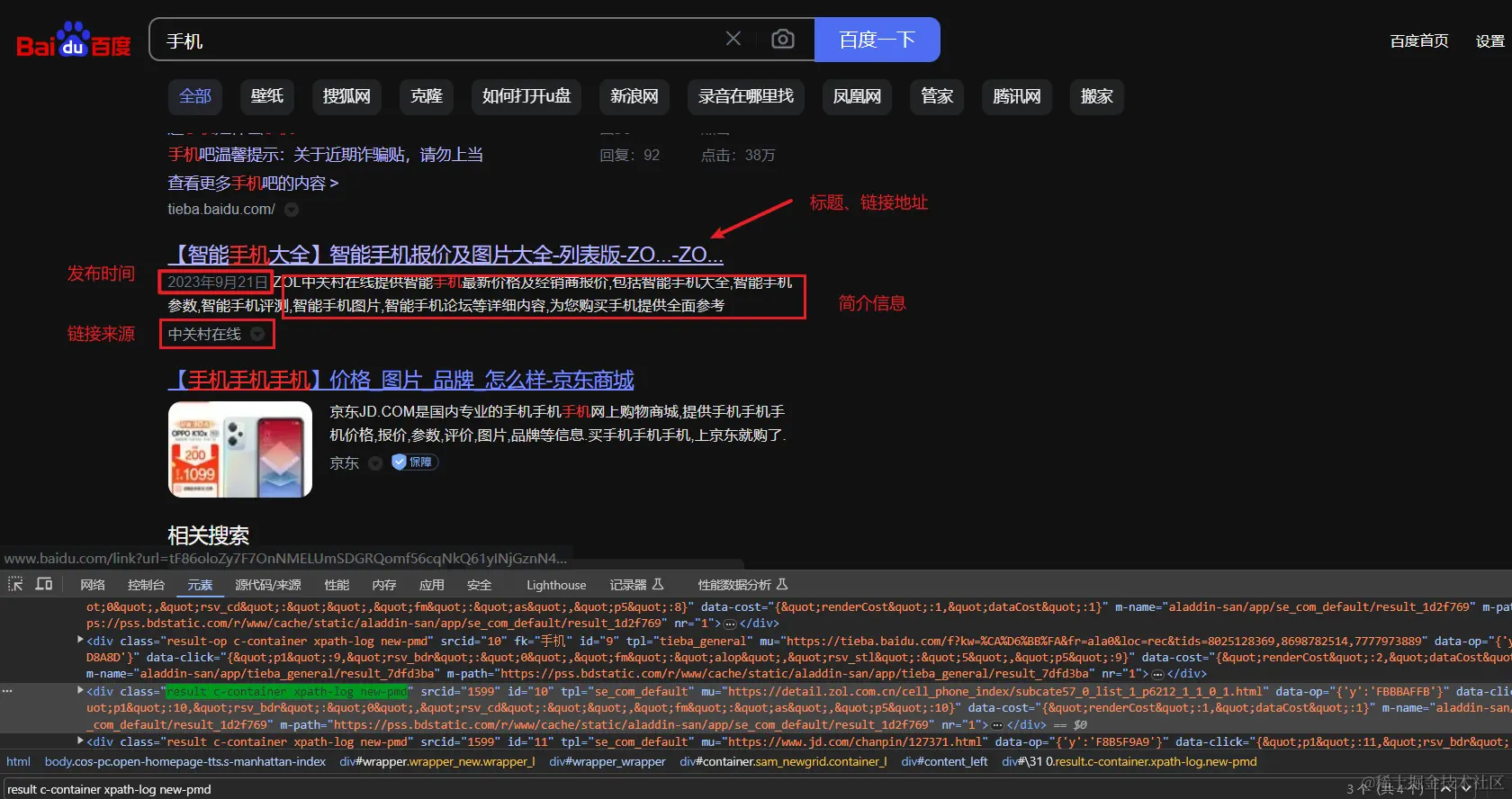Viewport: 1512px width, 799px height.
Task: Click the 百度一下 search button
Action: (x=877, y=40)
